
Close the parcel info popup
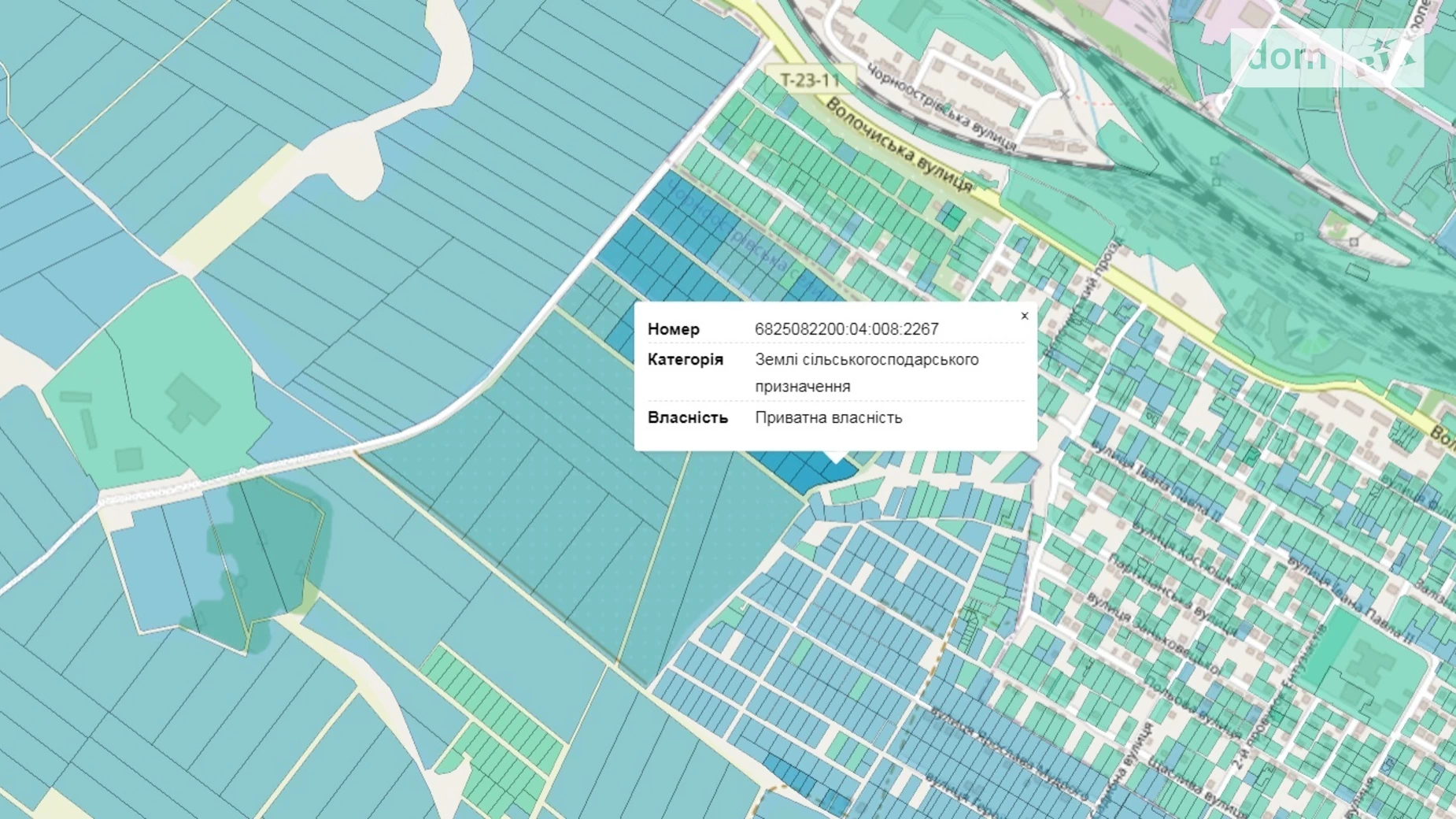(1024, 316)
